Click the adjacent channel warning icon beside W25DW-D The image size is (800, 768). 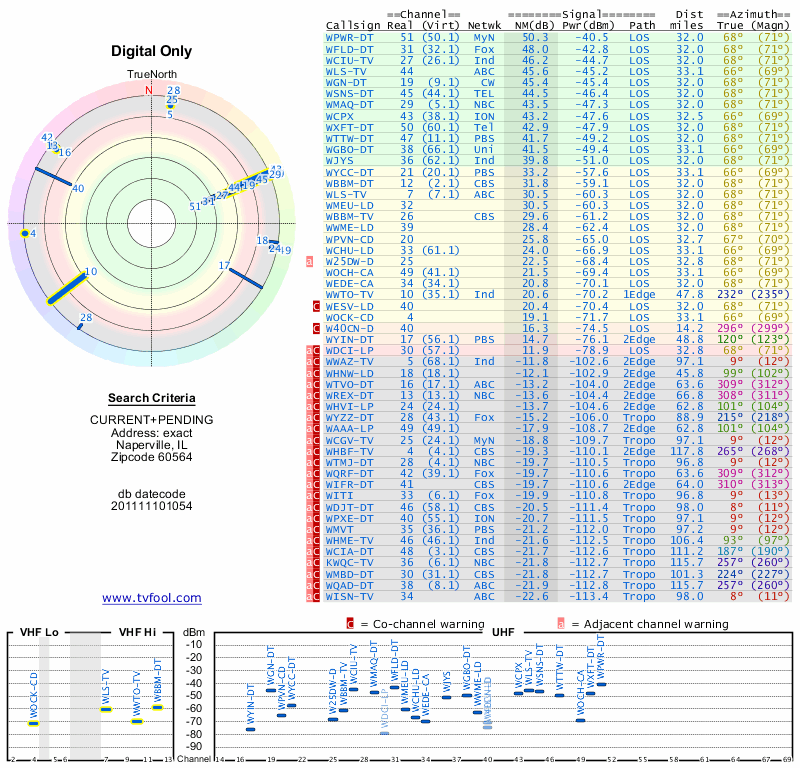click(x=310, y=261)
